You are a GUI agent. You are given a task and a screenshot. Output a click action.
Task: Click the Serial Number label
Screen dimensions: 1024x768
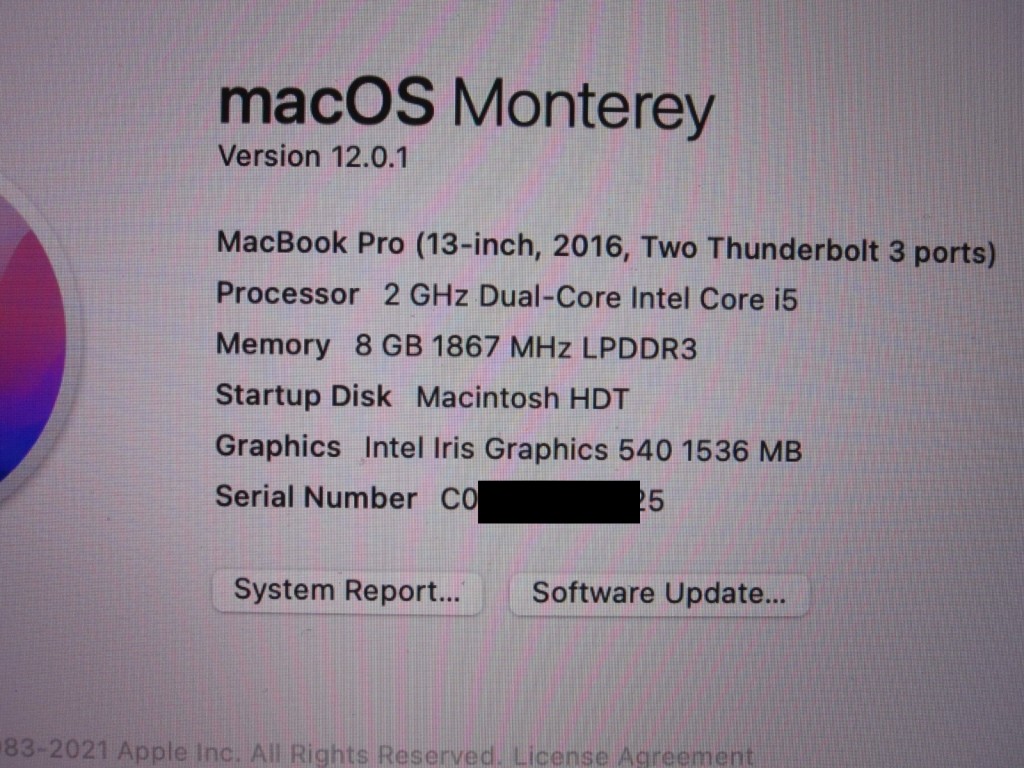[316, 498]
